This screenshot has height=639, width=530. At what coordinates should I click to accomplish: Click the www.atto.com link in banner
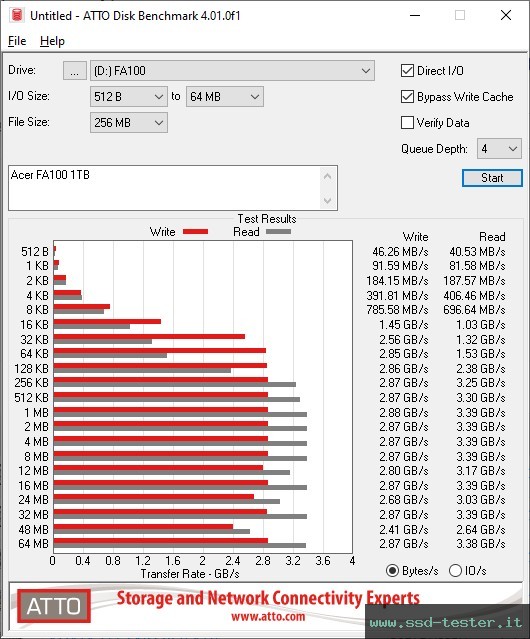[268, 616]
